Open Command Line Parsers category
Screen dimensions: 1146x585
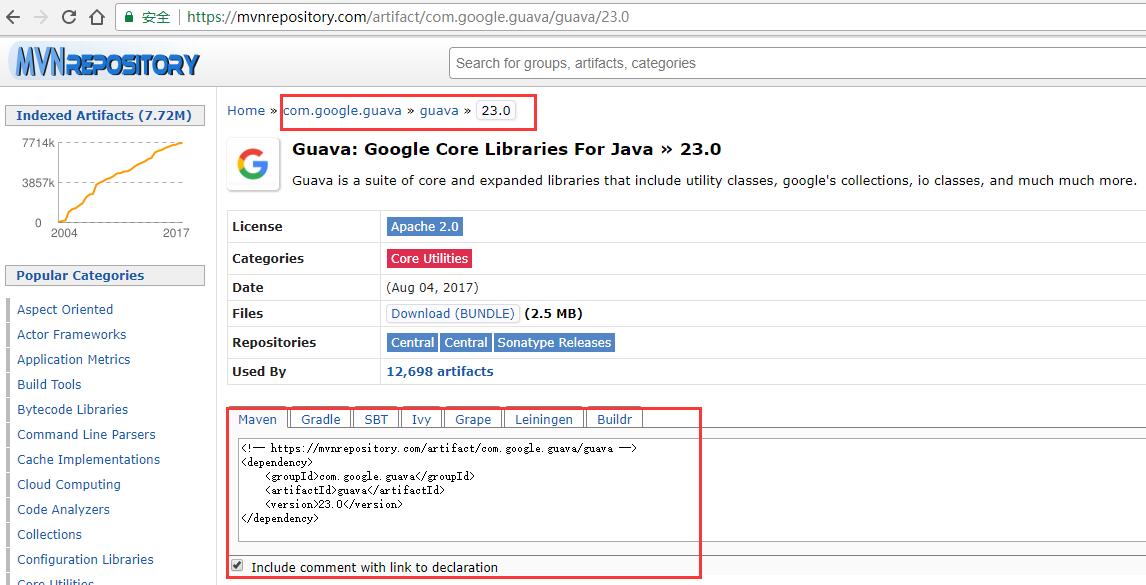pyautogui.click(x=86, y=434)
